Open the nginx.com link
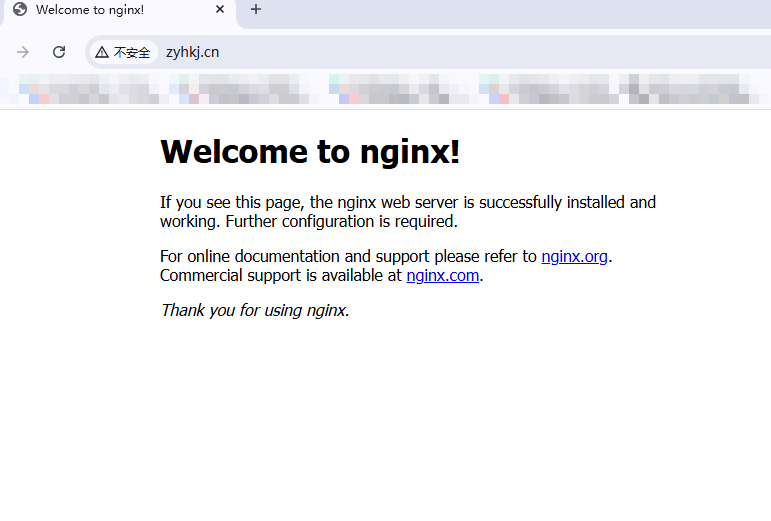771x521 pixels. tap(443, 276)
